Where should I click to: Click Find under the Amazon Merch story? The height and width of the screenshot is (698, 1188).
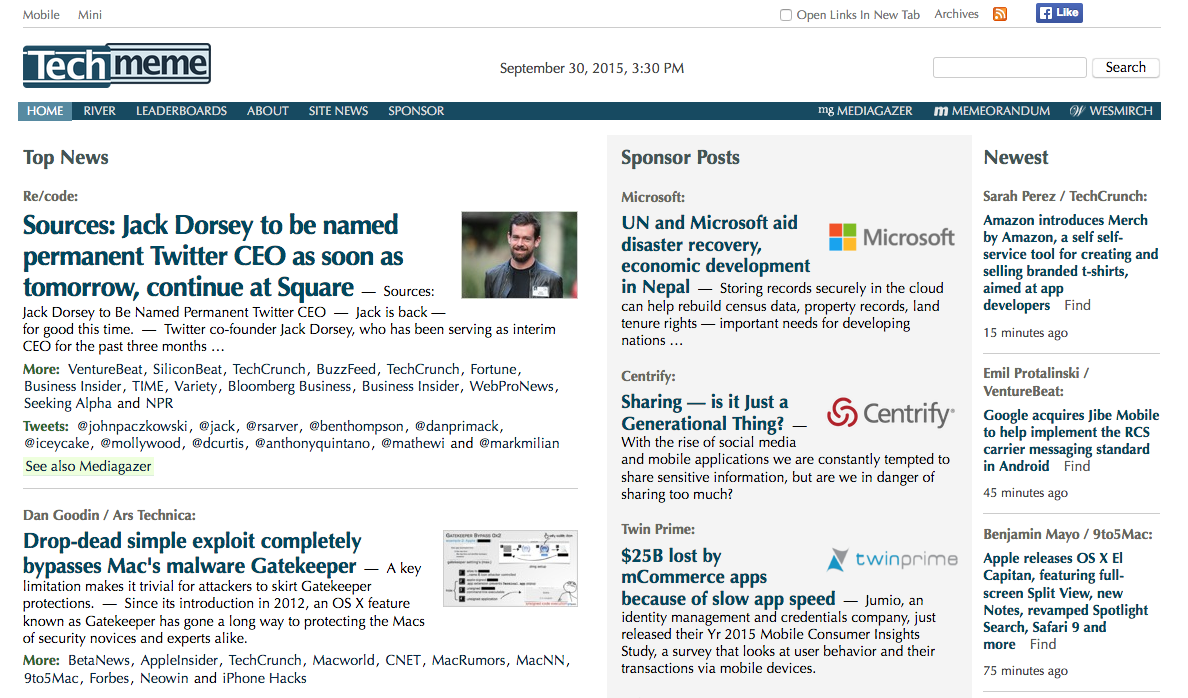point(1078,305)
